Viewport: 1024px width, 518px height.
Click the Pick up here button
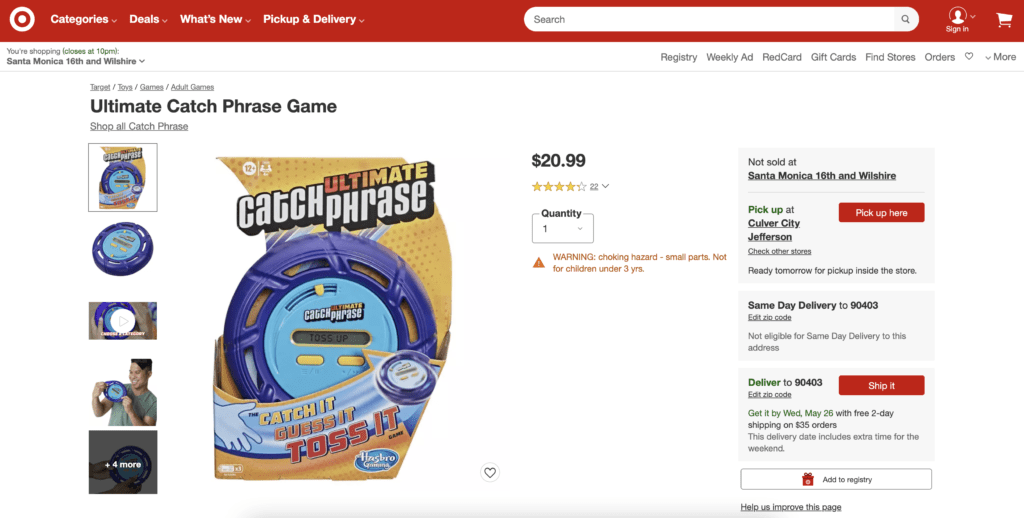point(881,212)
